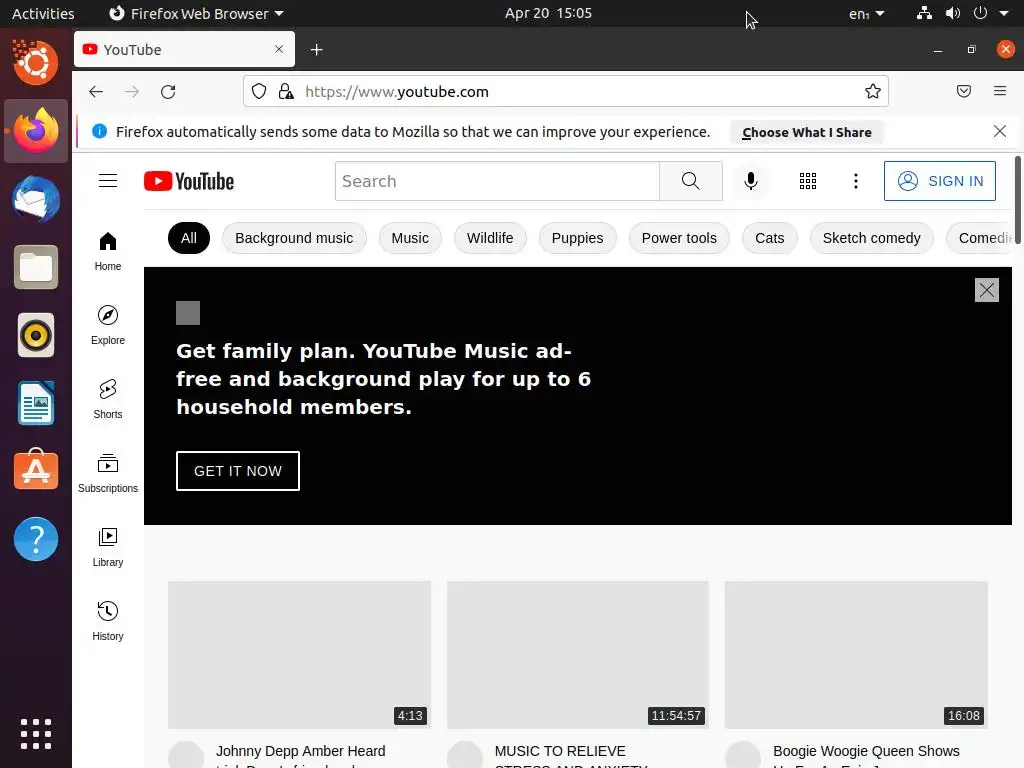Open the YouTube apps grid icon
The height and width of the screenshot is (768, 1024).
pyautogui.click(x=808, y=181)
